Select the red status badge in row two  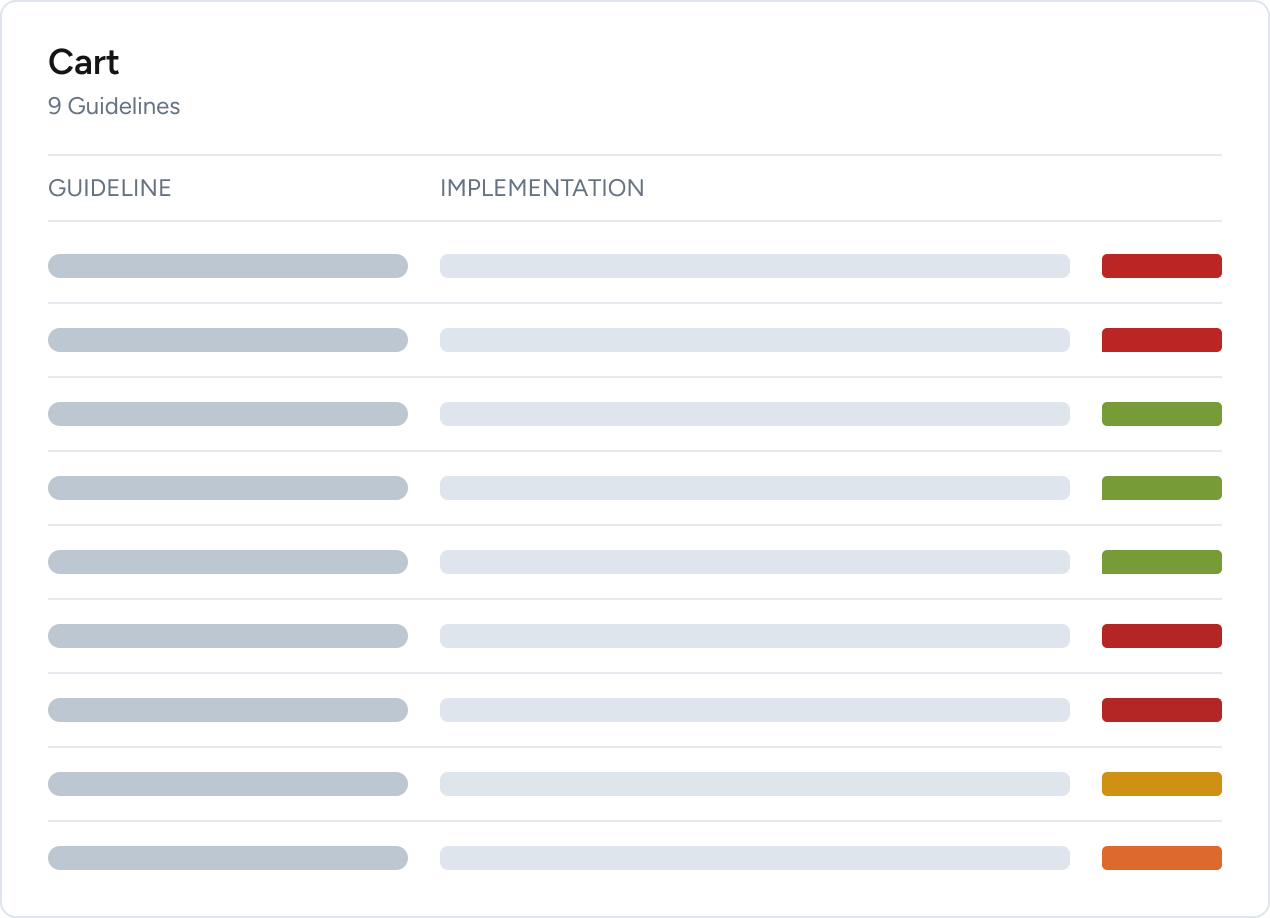click(1162, 340)
